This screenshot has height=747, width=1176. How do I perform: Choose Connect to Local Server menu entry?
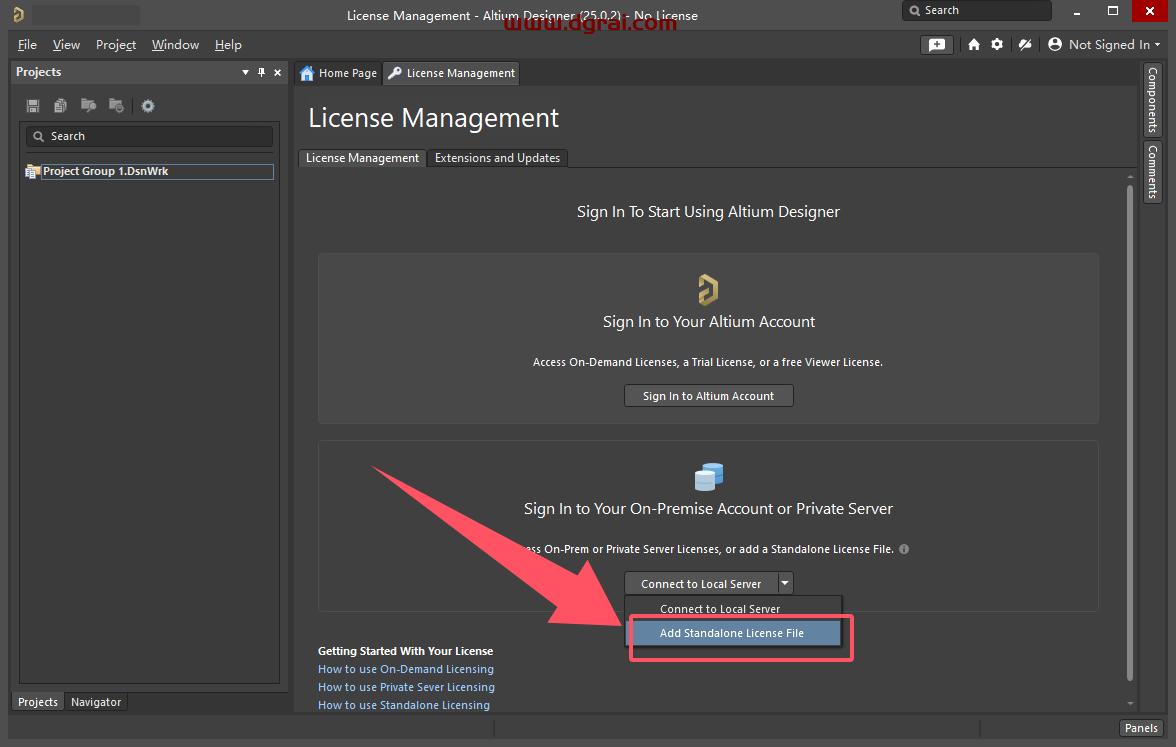point(734,608)
